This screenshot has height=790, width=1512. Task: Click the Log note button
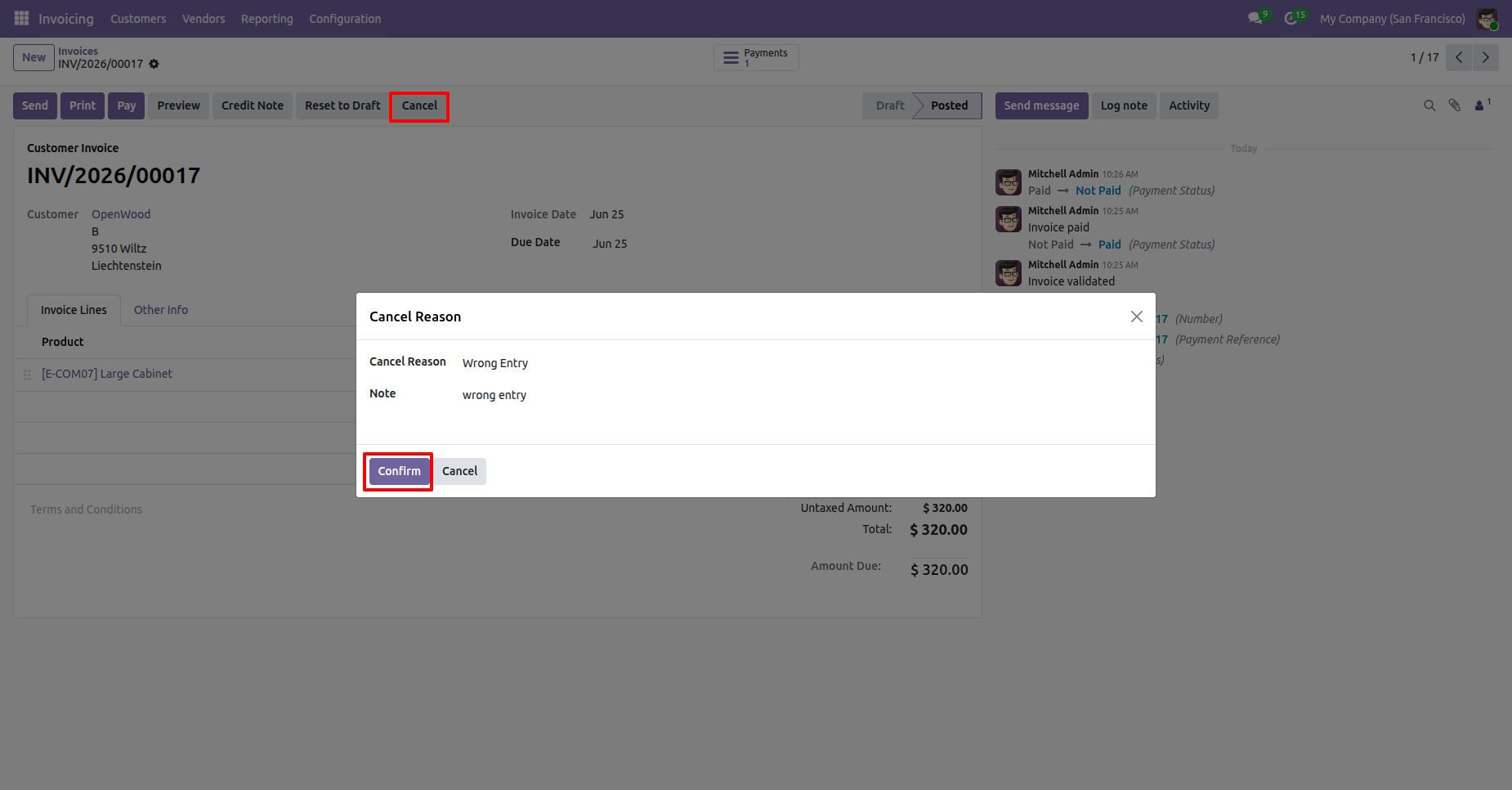[x=1124, y=105]
